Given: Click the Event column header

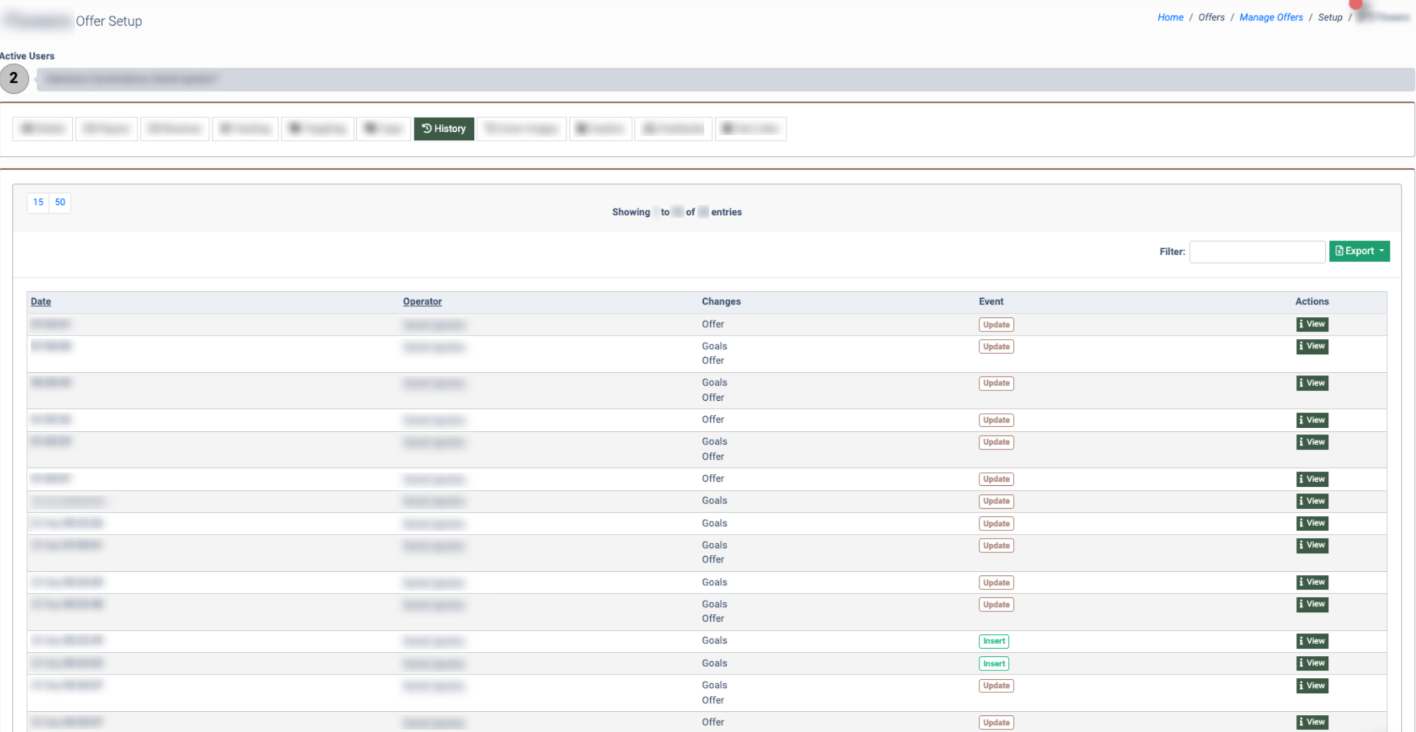Looking at the screenshot, I should point(991,301).
